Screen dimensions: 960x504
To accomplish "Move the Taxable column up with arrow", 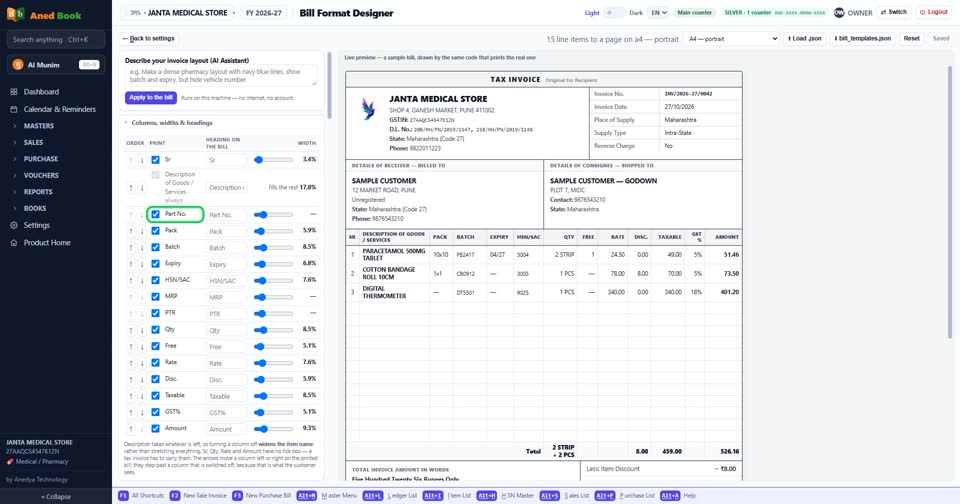I will [130, 396].
